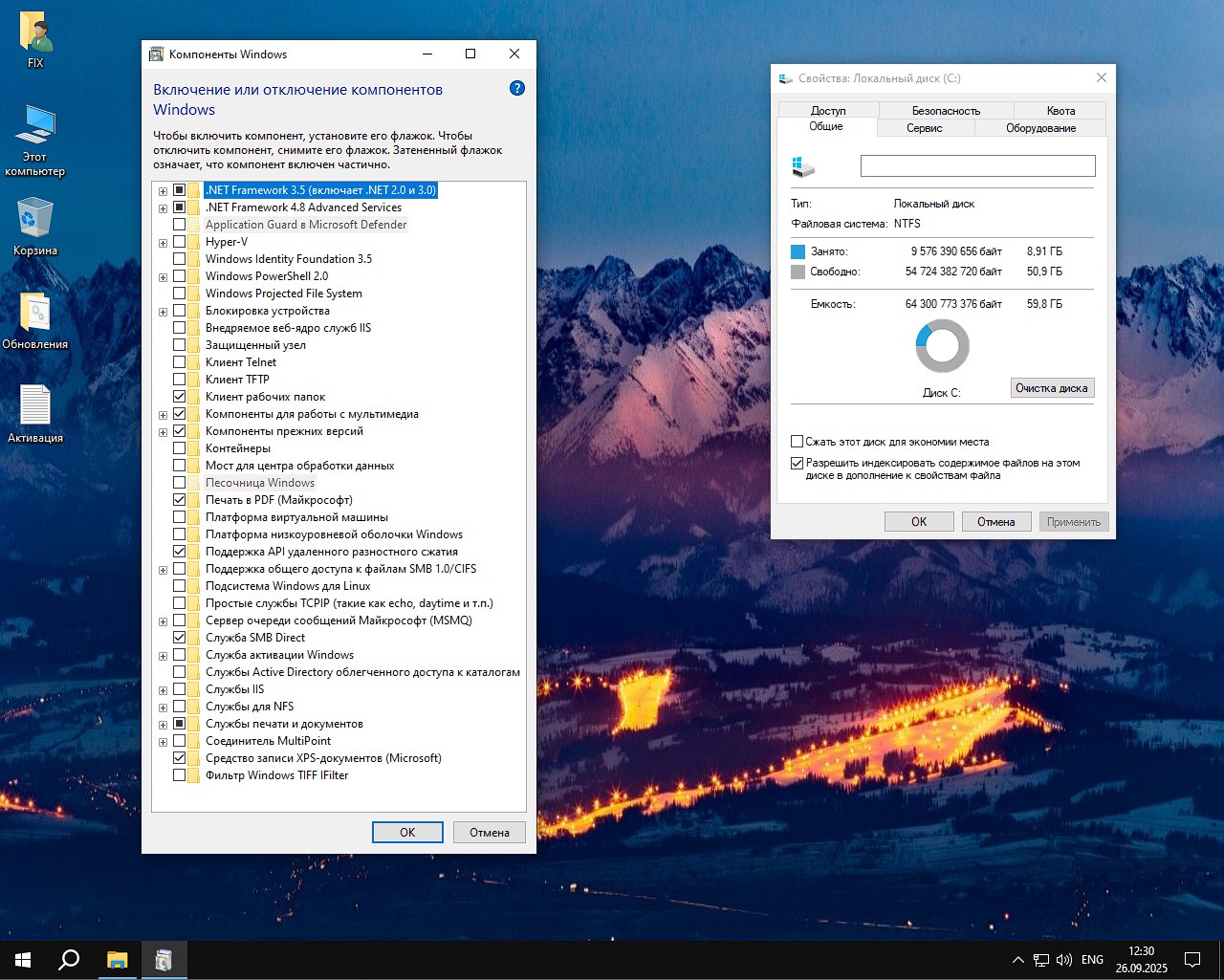Expand Windows PowerShell 2.0 node
Image resolution: width=1224 pixels, height=980 pixels.
(x=163, y=277)
